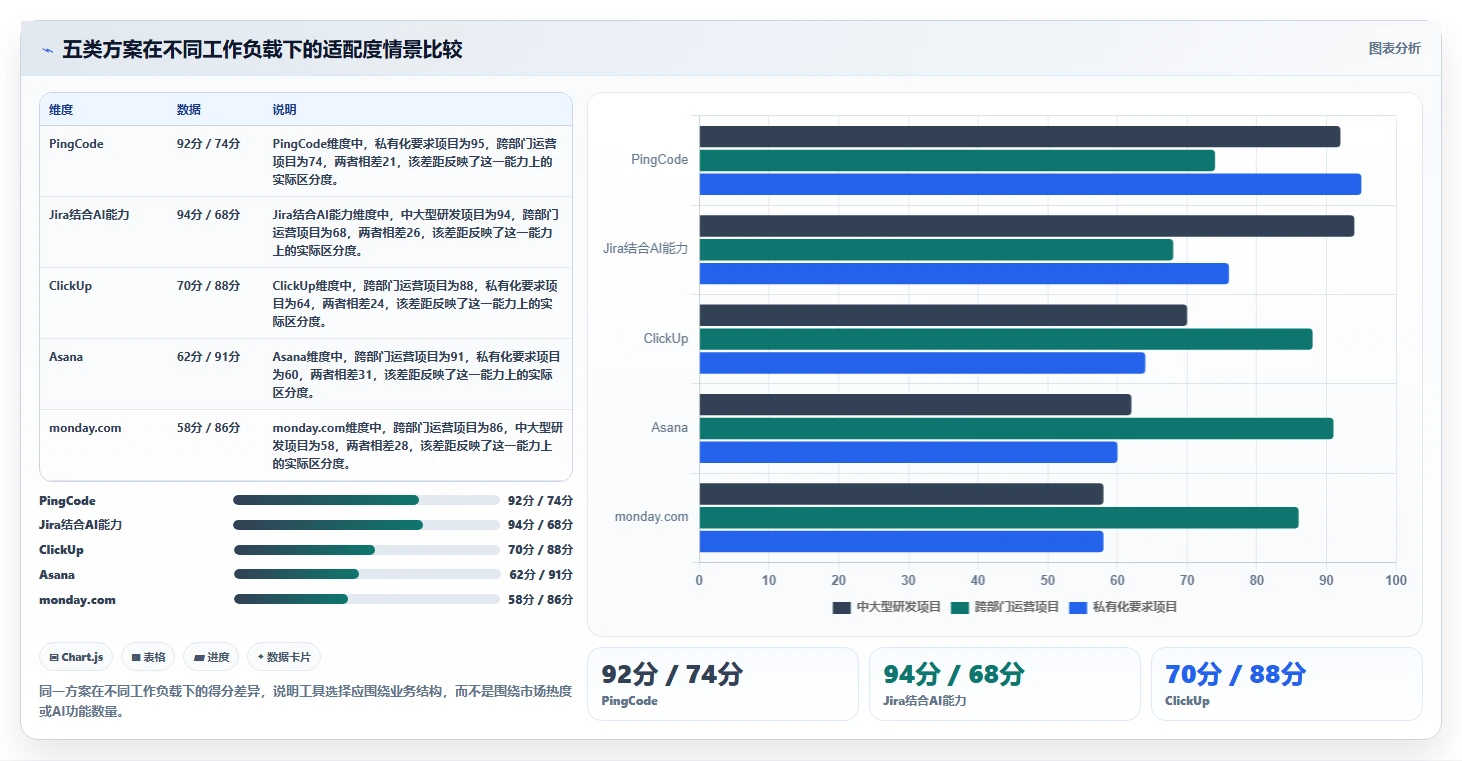Viewport: 1462px width, 761px height.
Task: Click the blue icon beside the title
Action: pos(47,50)
